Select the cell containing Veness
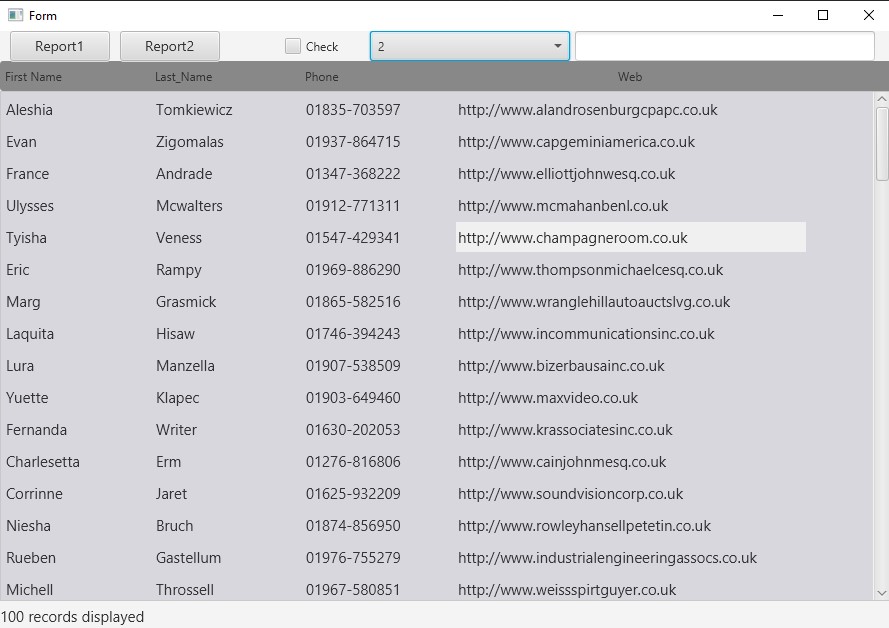The width and height of the screenshot is (889, 628). 179,237
